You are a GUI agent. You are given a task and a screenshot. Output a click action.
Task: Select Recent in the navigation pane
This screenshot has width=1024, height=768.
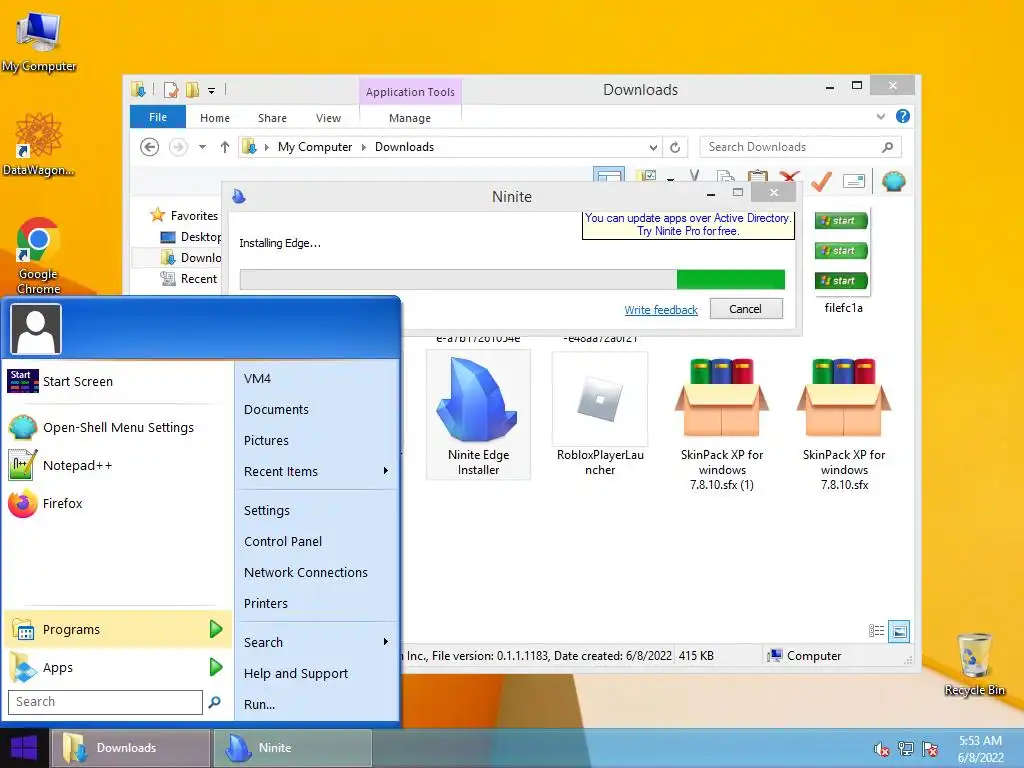(199, 279)
